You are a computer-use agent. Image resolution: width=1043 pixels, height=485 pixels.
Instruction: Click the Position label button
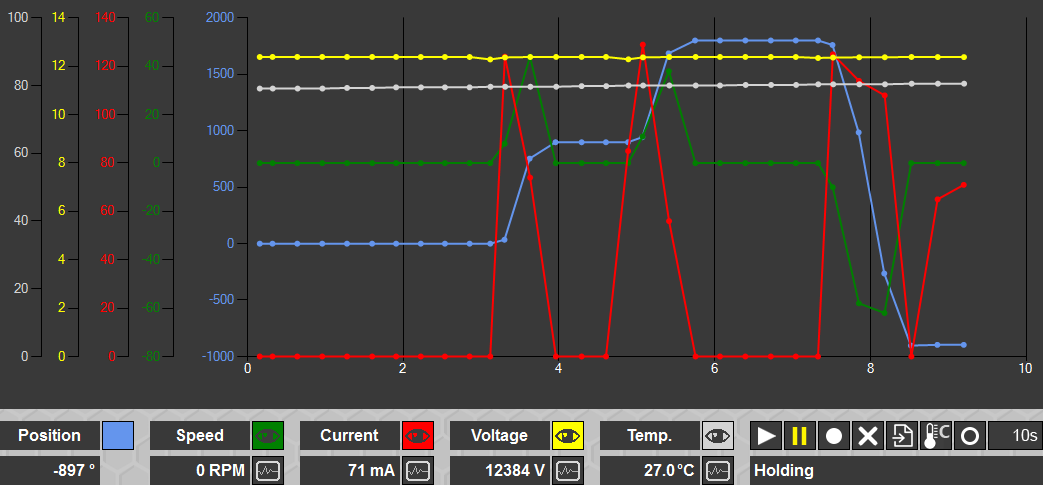point(49,436)
